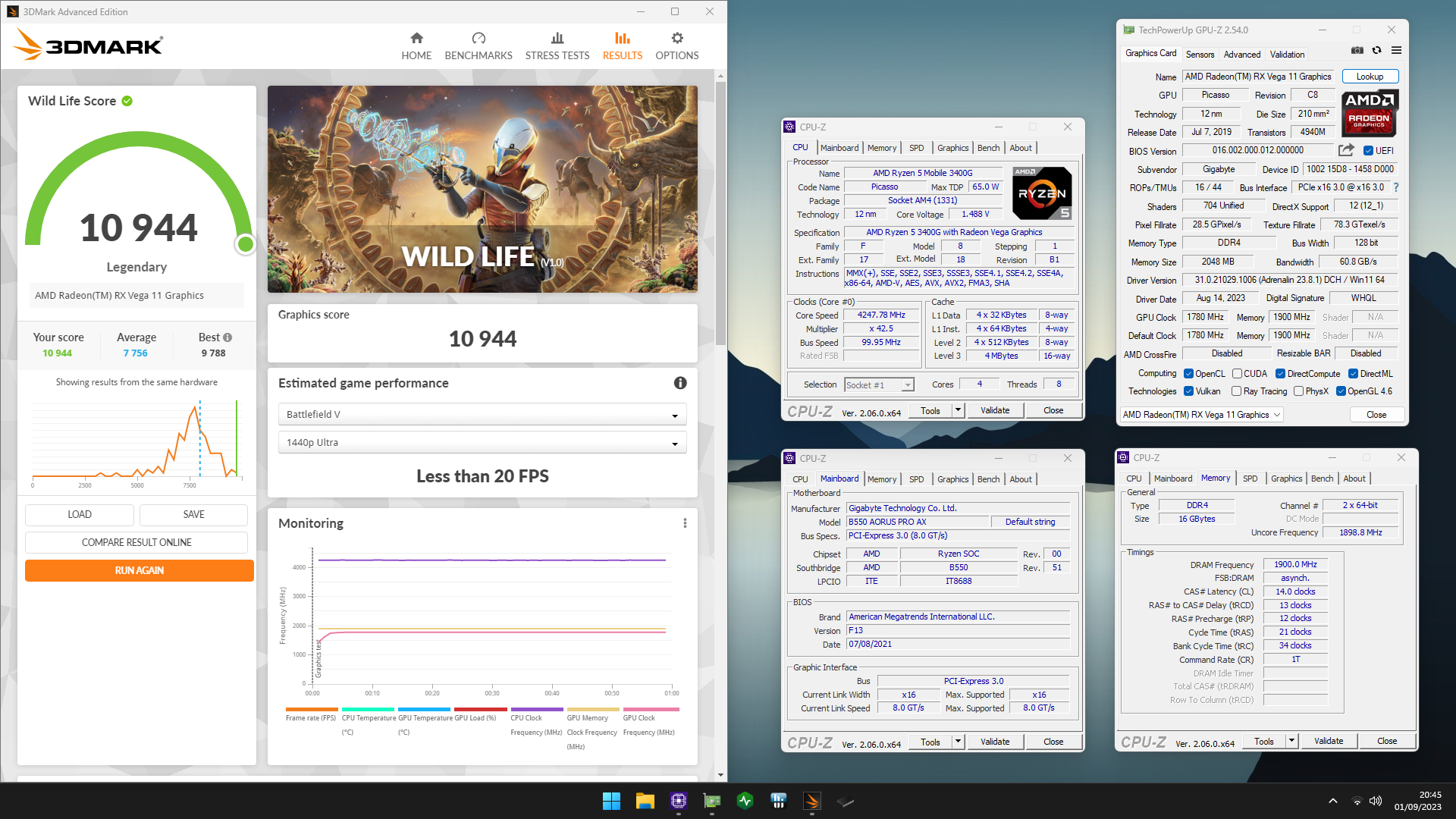
Task: Click the volume speaker tray icon
Action: coord(1376,801)
